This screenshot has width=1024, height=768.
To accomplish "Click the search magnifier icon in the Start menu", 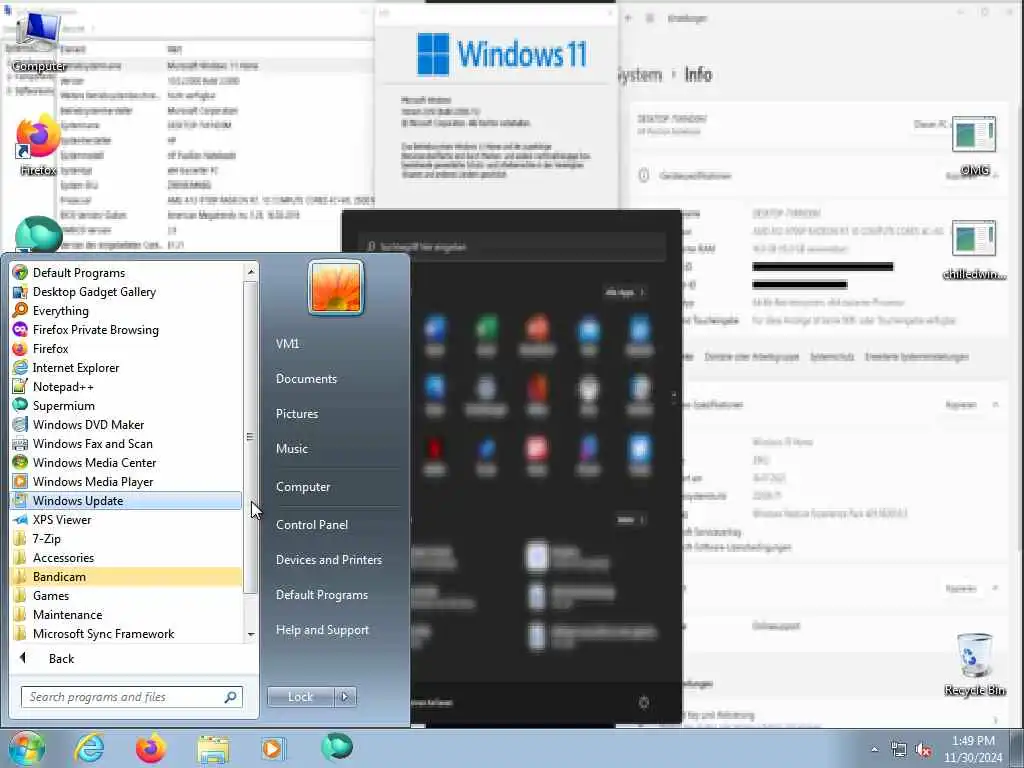I will point(230,697).
